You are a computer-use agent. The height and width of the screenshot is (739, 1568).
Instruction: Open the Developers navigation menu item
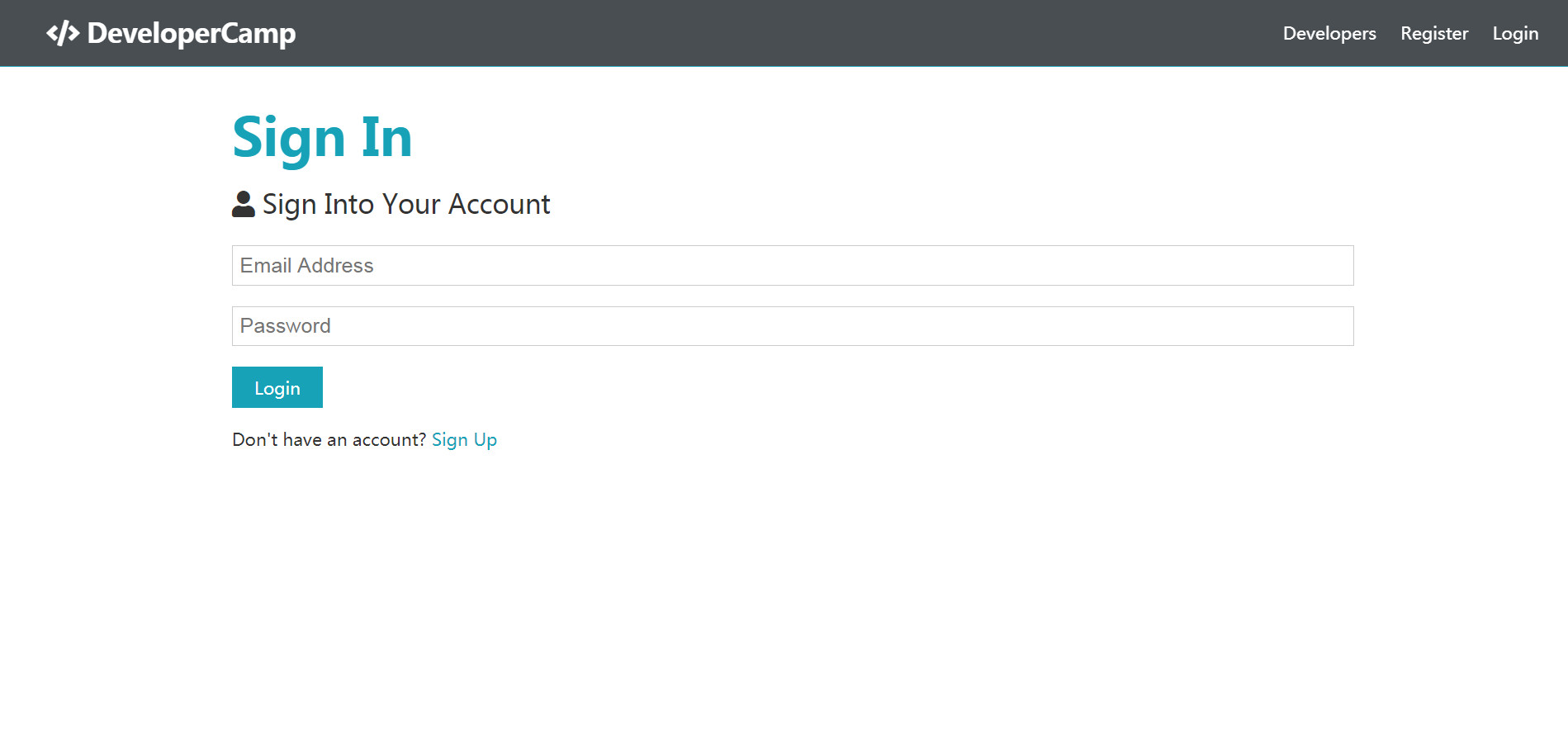point(1329,33)
